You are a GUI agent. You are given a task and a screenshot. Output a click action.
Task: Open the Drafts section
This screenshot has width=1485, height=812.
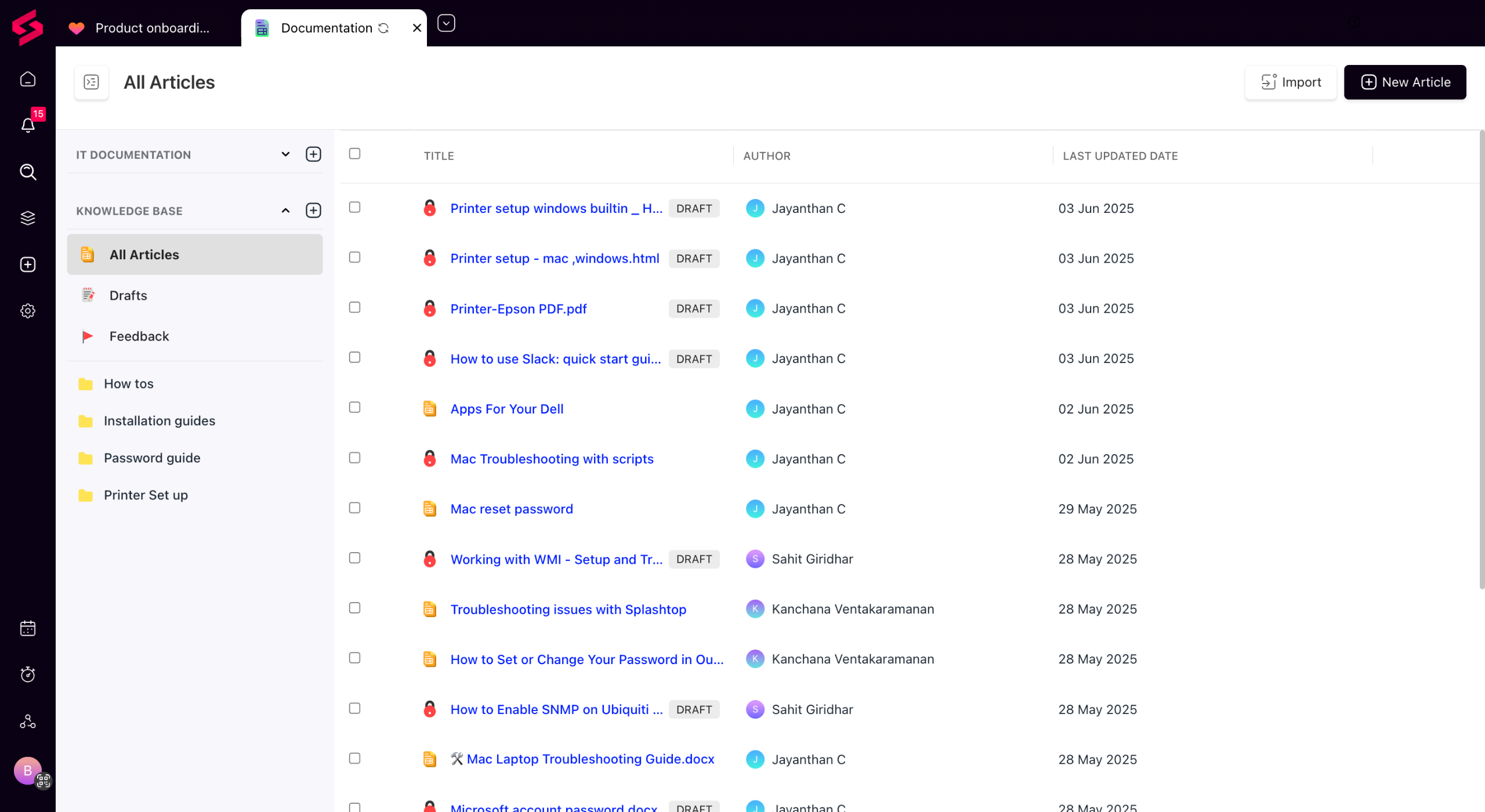(128, 295)
